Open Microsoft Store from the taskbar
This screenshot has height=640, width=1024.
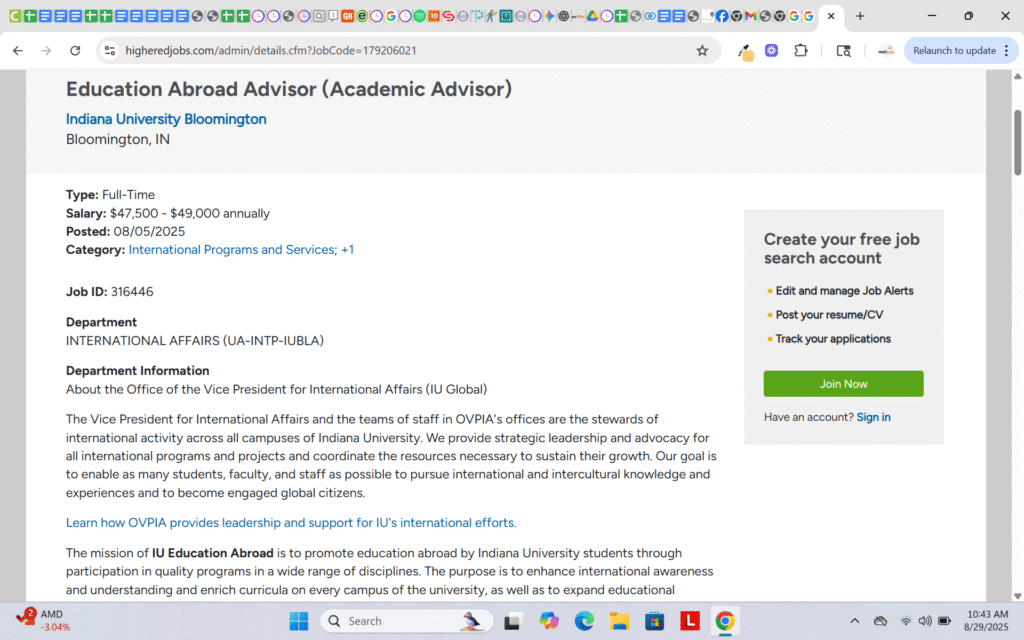click(654, 621)
